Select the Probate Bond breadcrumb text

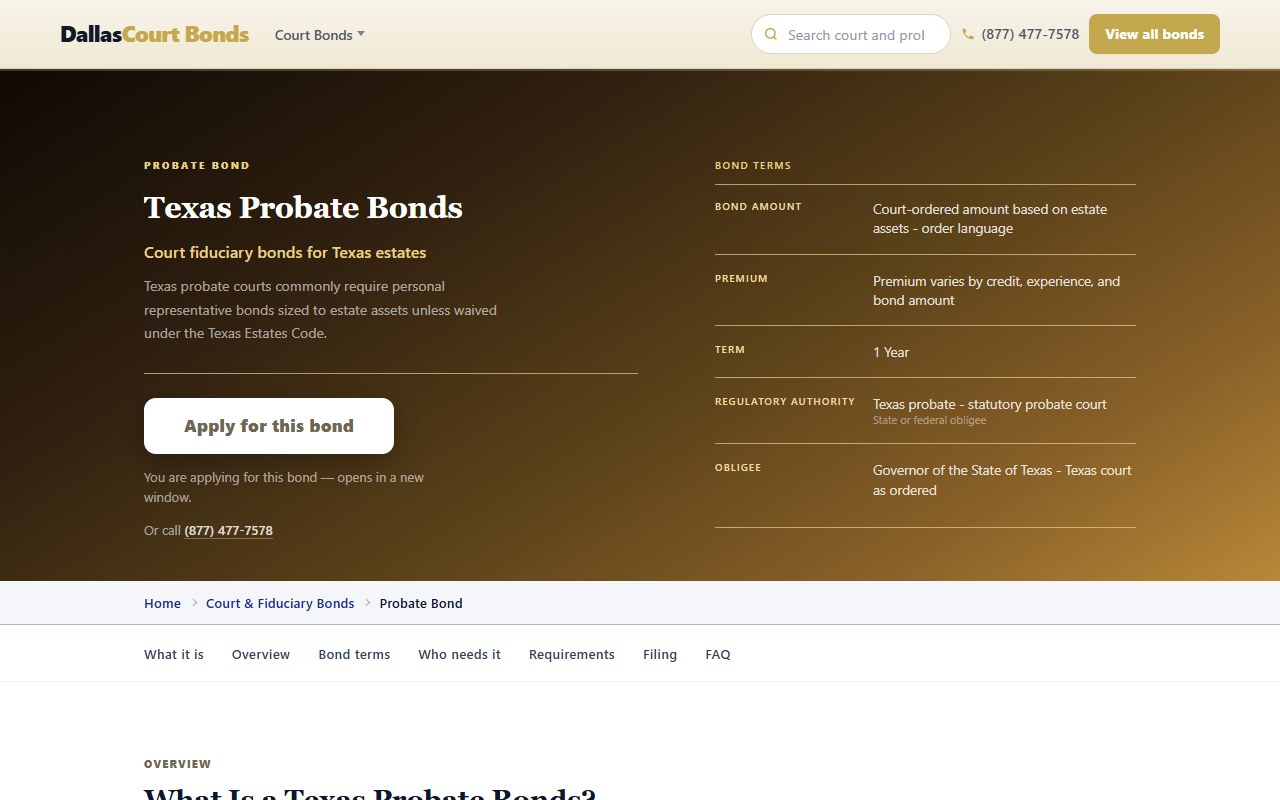click(x=421, y=603)
